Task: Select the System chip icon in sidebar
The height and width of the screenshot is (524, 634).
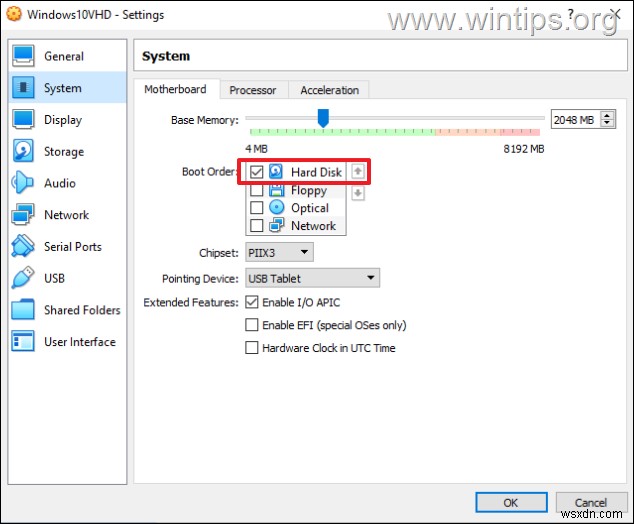Action: click(23, 87)
